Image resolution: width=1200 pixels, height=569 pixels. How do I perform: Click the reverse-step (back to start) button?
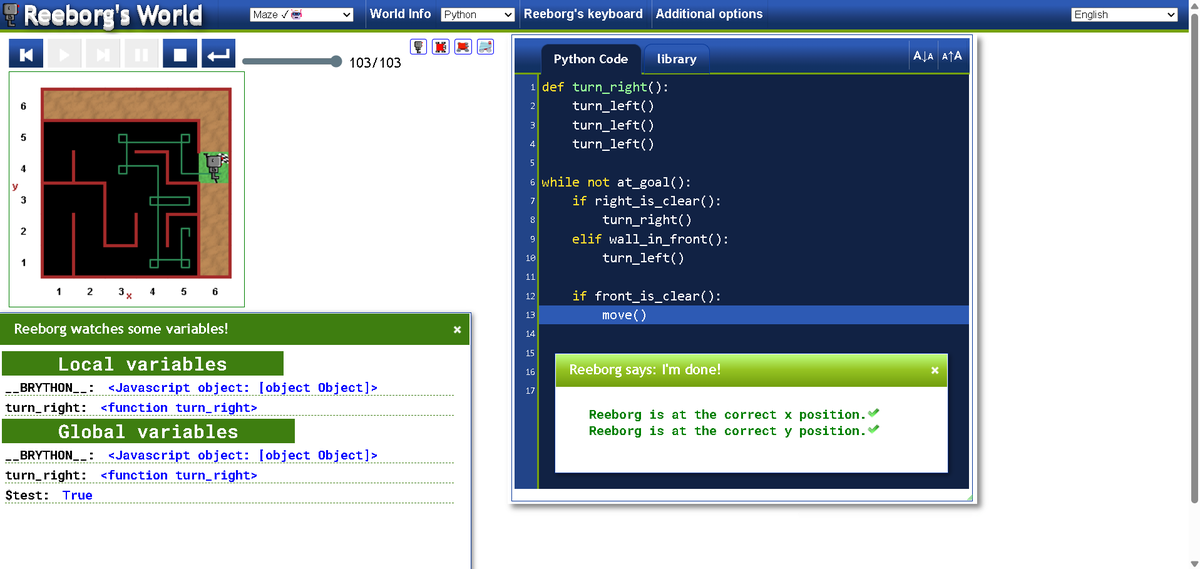tap(24, 55)
